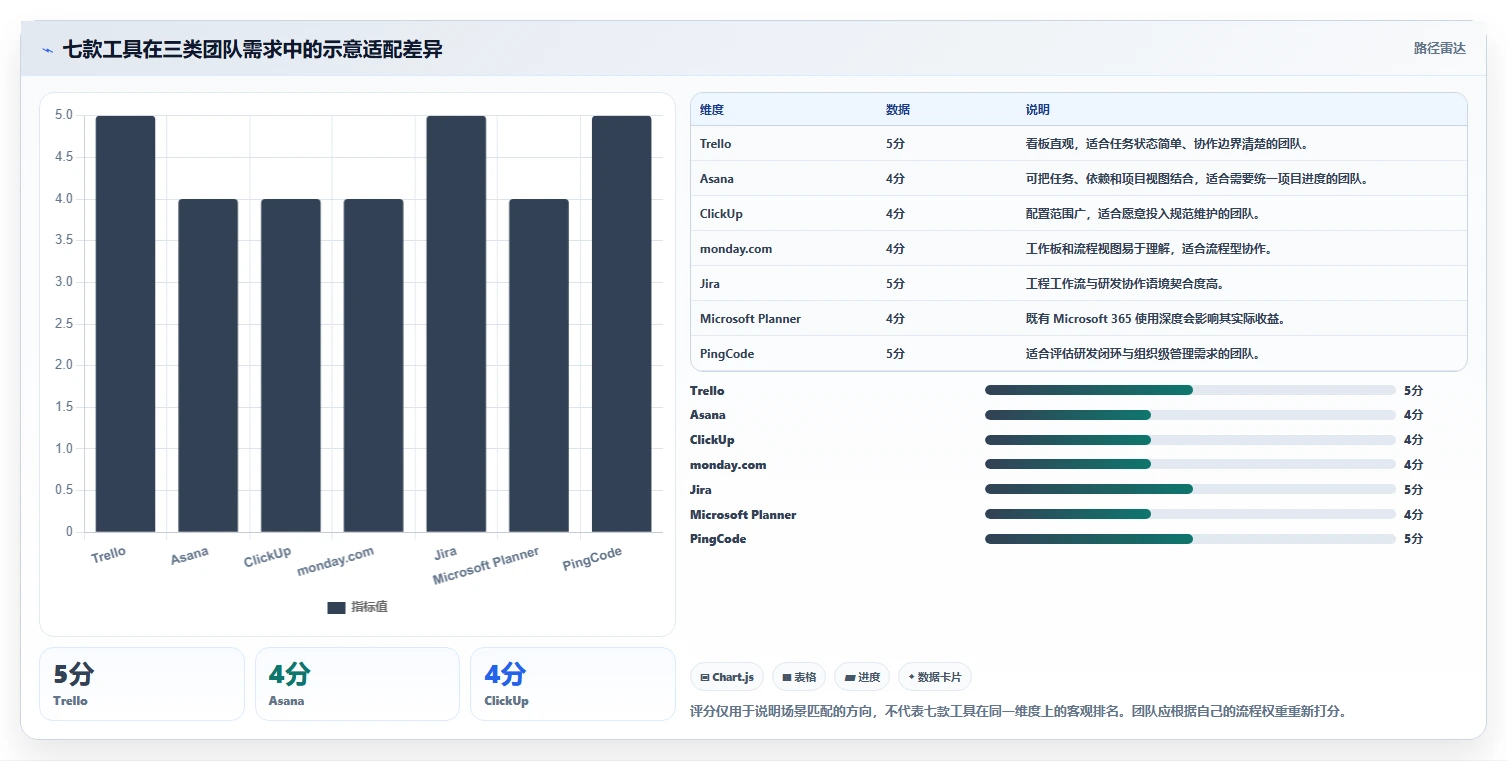The height and width of the screenshot is (761, 1507).
Task: Click the title 七款工具在三类团队需求中的示意适配差异
Action: (x=252, y=49)
